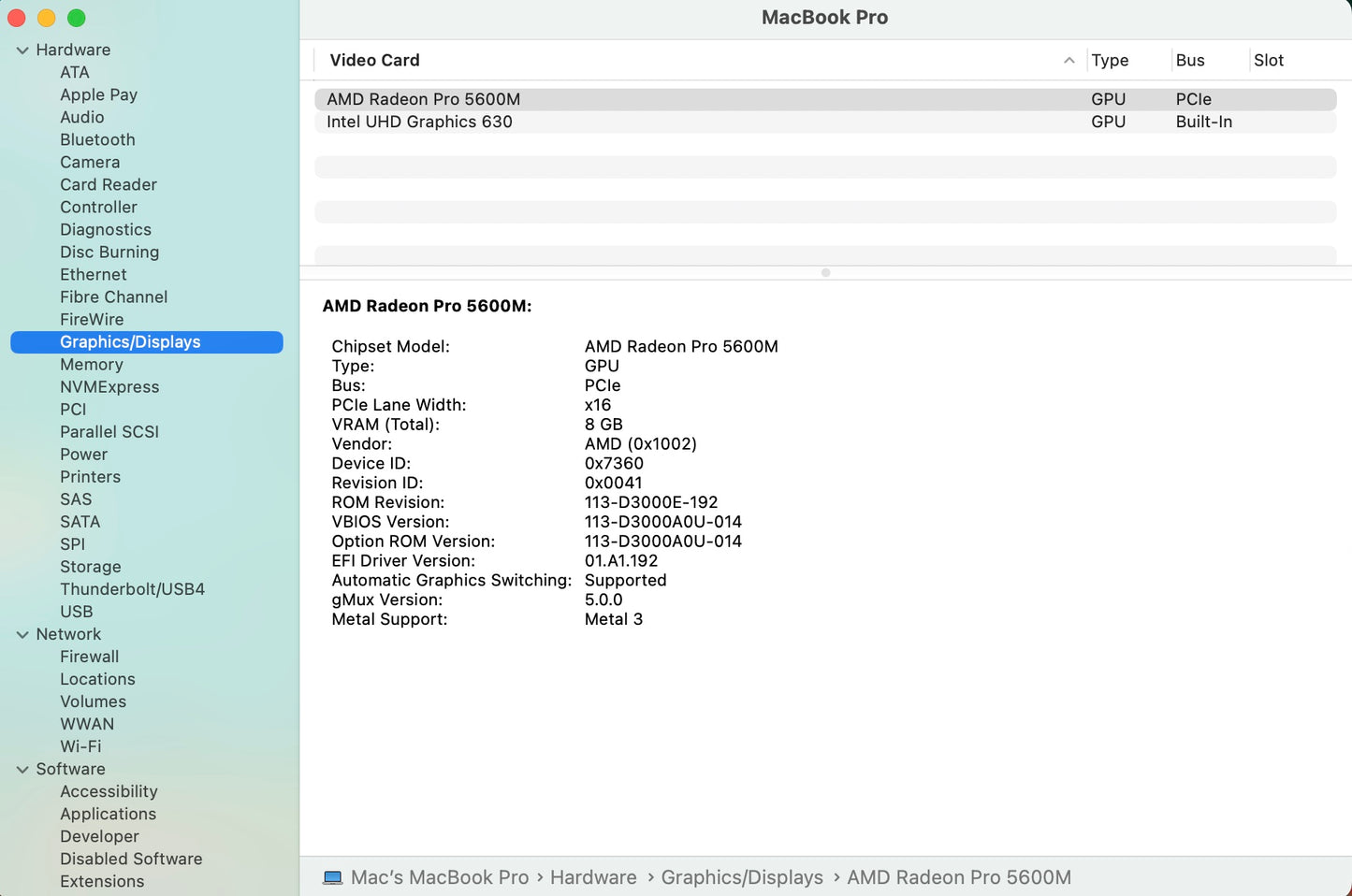Open Thunderbolt/USB4 hardware info
The width and height of the screenshot is (1352, 896).
132,589
